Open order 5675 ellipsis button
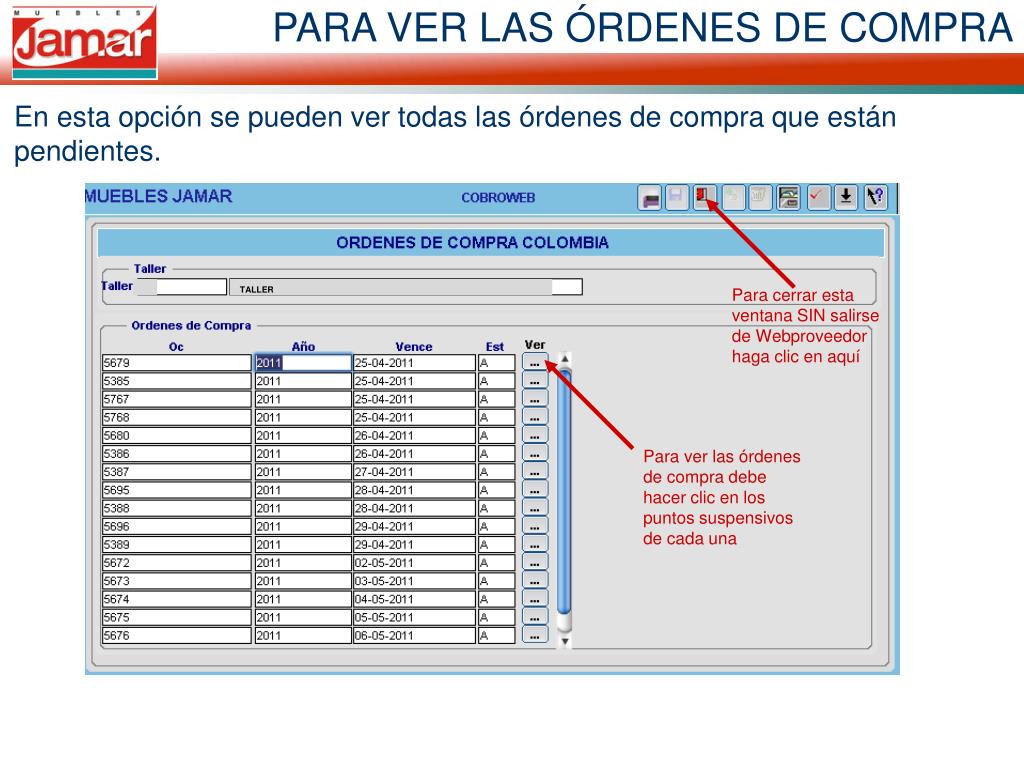 click(535, 618)
